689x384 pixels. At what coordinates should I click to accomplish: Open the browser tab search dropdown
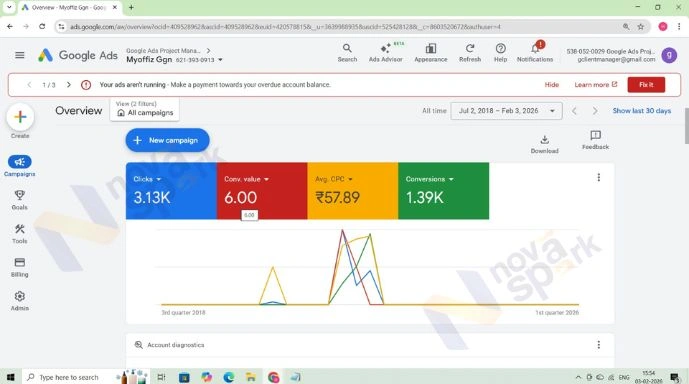9,7
